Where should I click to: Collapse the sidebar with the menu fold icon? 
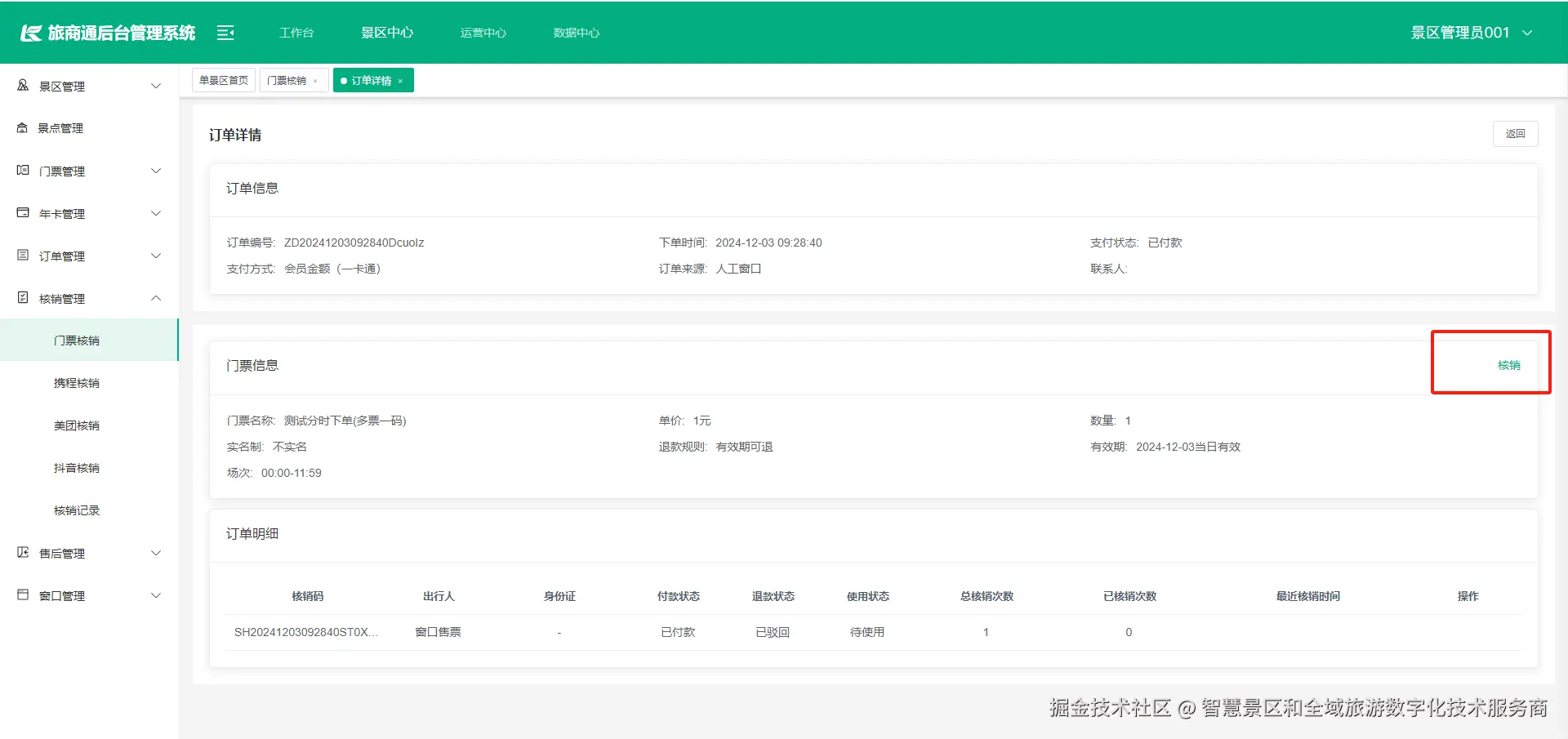pos(225,33)
